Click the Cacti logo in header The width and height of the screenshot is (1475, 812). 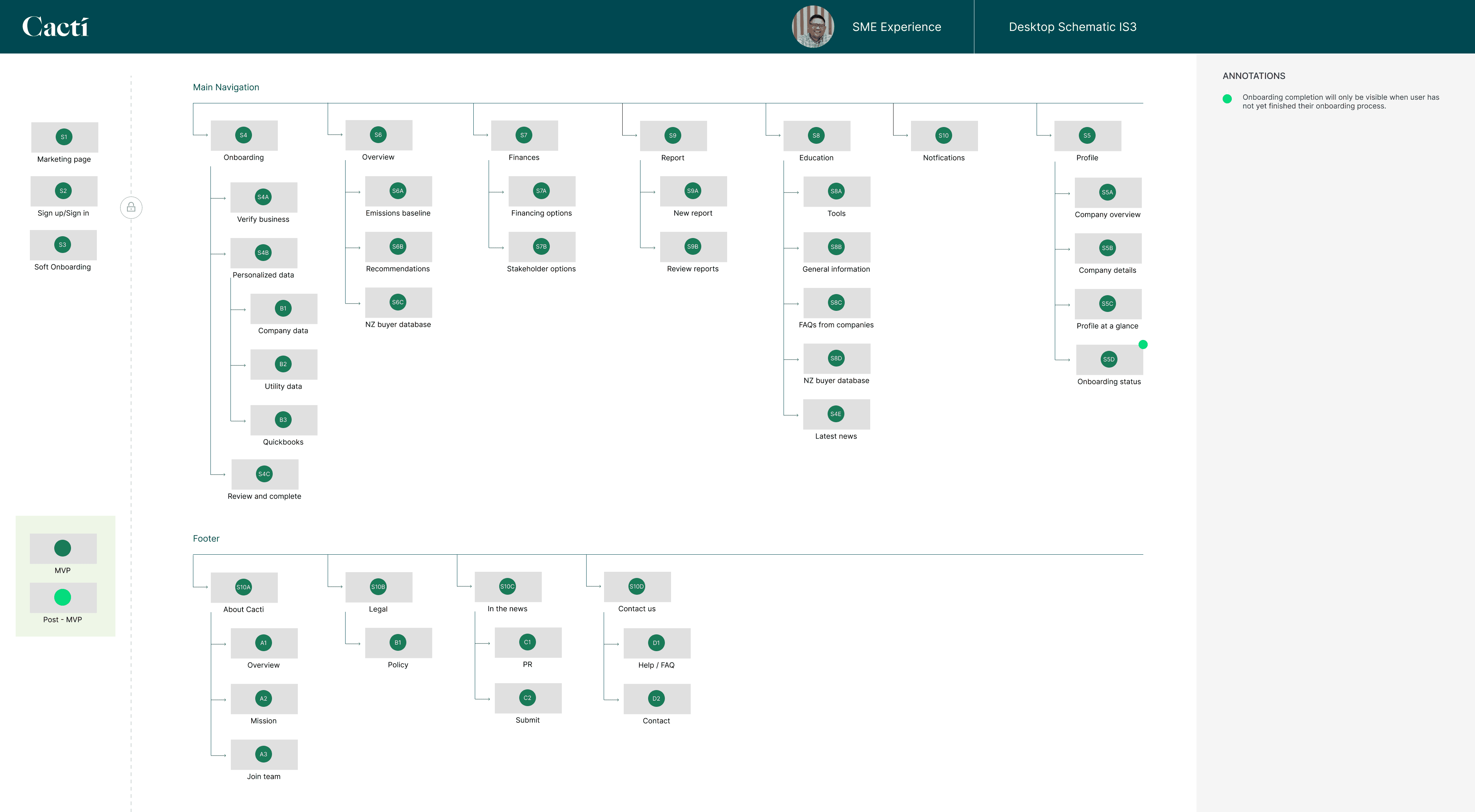pyautogui.click(x=56, y=27)
